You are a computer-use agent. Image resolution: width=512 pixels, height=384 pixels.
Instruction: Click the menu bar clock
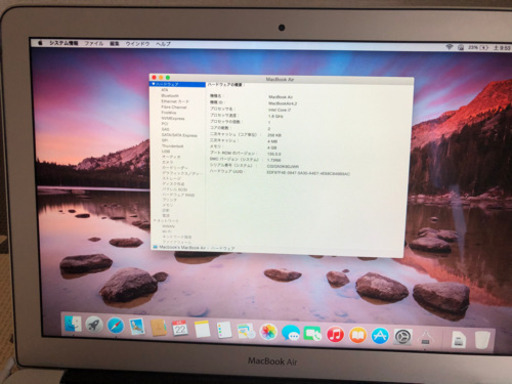pos(502,48)
